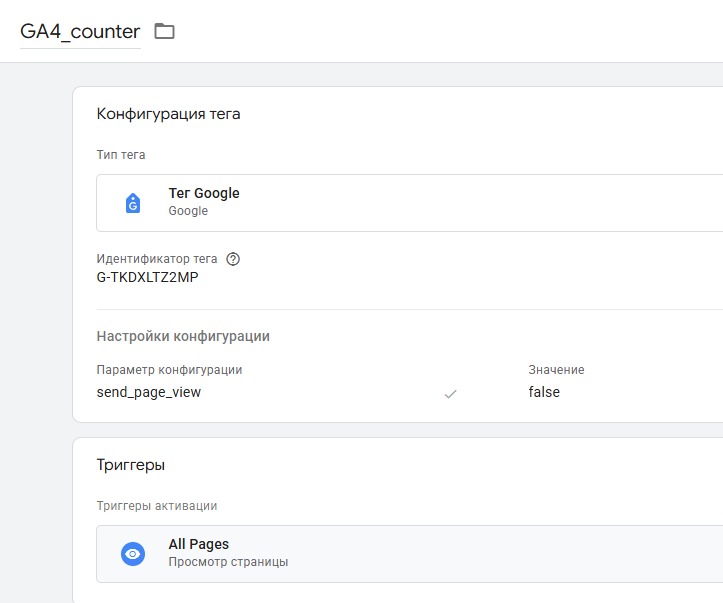Screen dimensions: 723x603
Task: Click the Google tag icon
Action: (133, 203)
